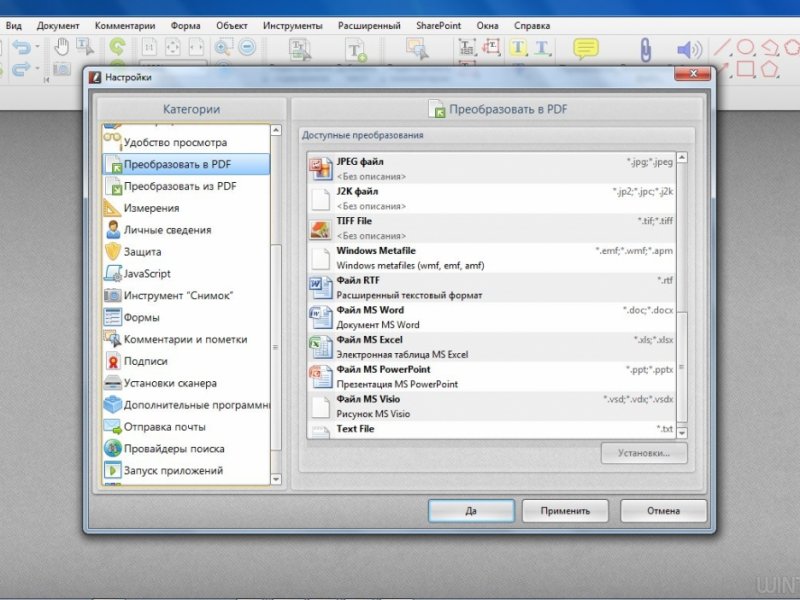This screenshot has width=800, height=600.
Task: Open the Расширенный menu
Action: tap(369, 26)
